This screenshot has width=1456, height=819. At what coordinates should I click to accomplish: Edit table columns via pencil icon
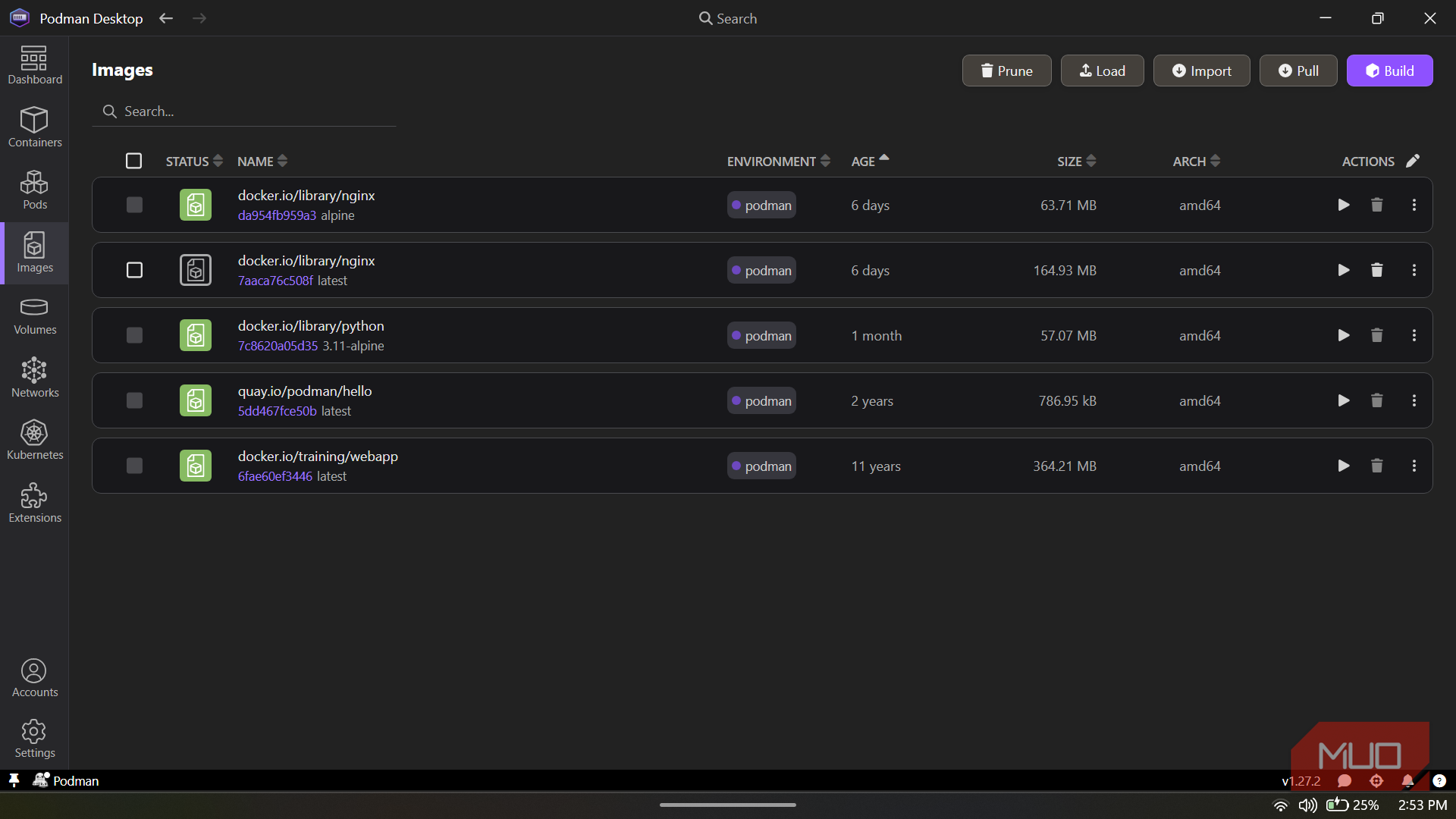(x=1413, y=161)
